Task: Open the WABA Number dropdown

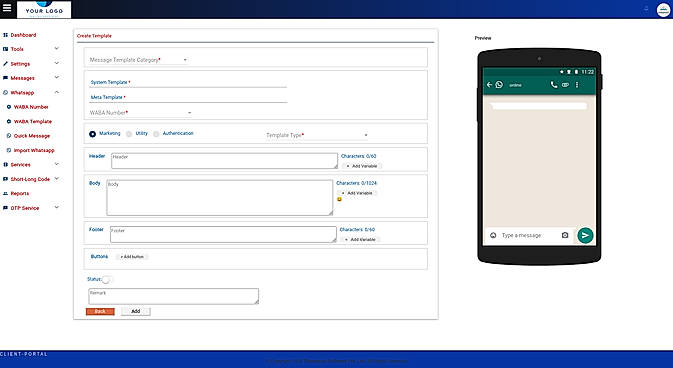Action: 140,113
